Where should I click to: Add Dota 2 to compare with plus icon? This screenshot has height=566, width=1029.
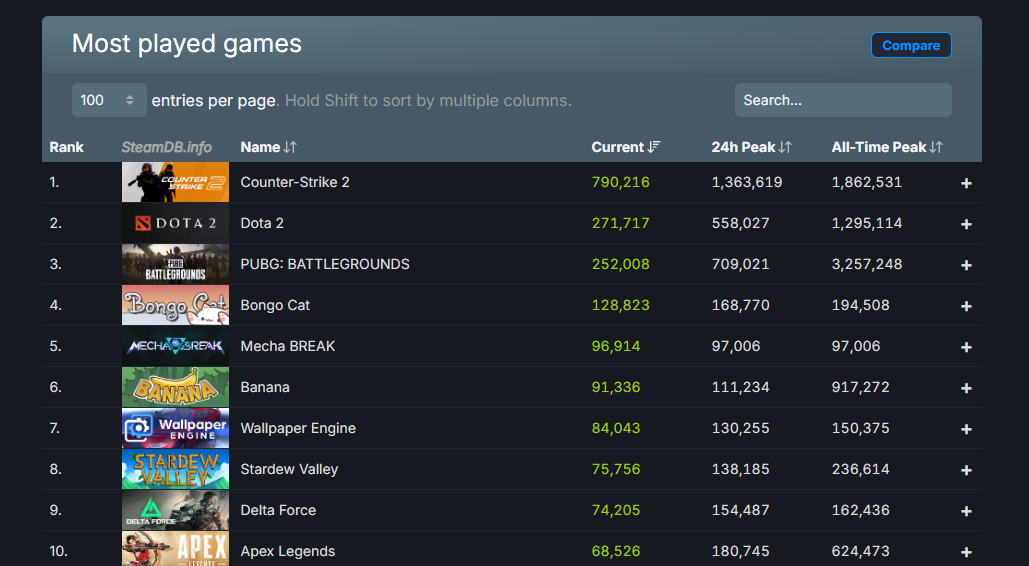pos(966,224)
